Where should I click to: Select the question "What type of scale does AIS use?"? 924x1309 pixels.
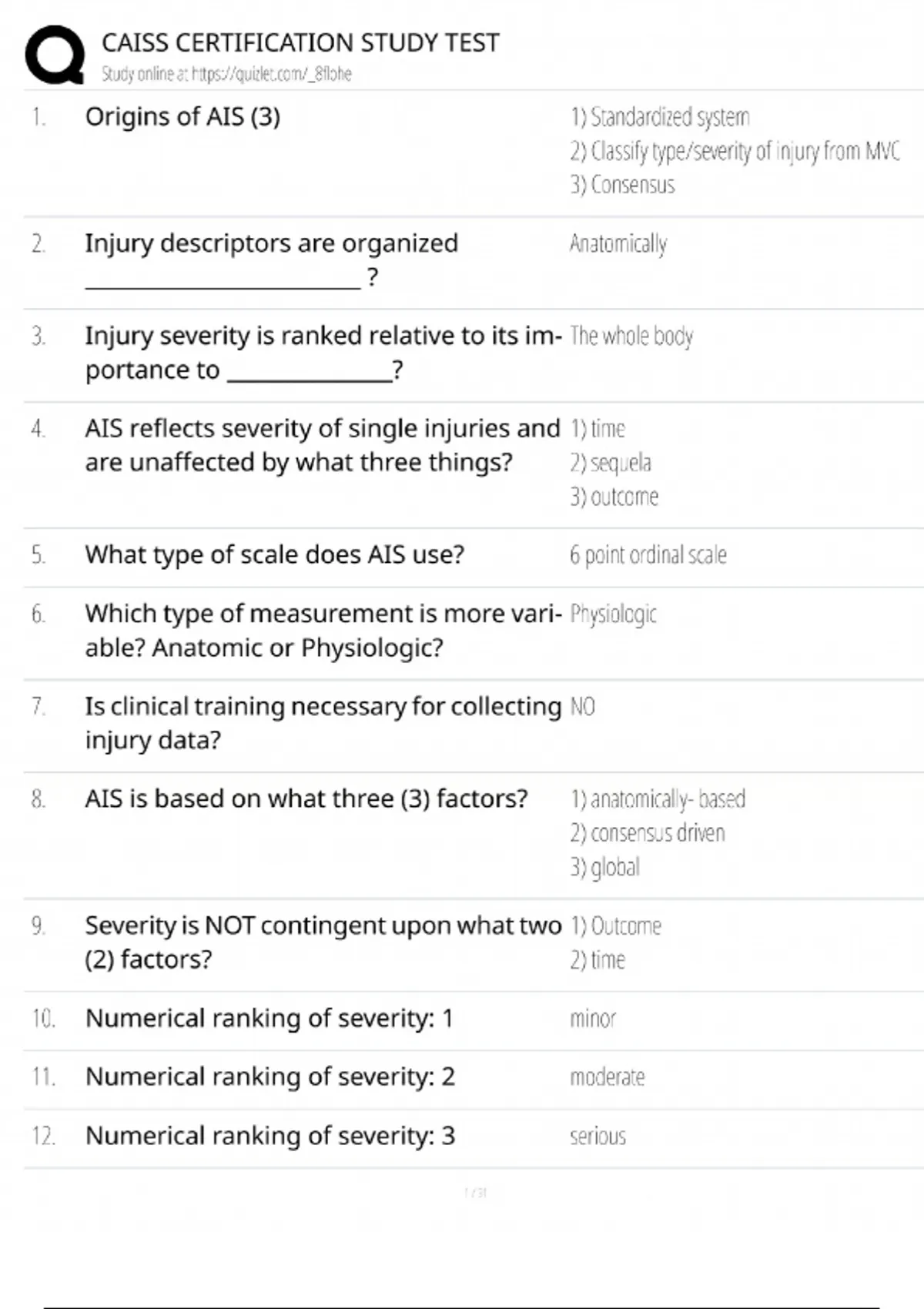click(274, 554)
